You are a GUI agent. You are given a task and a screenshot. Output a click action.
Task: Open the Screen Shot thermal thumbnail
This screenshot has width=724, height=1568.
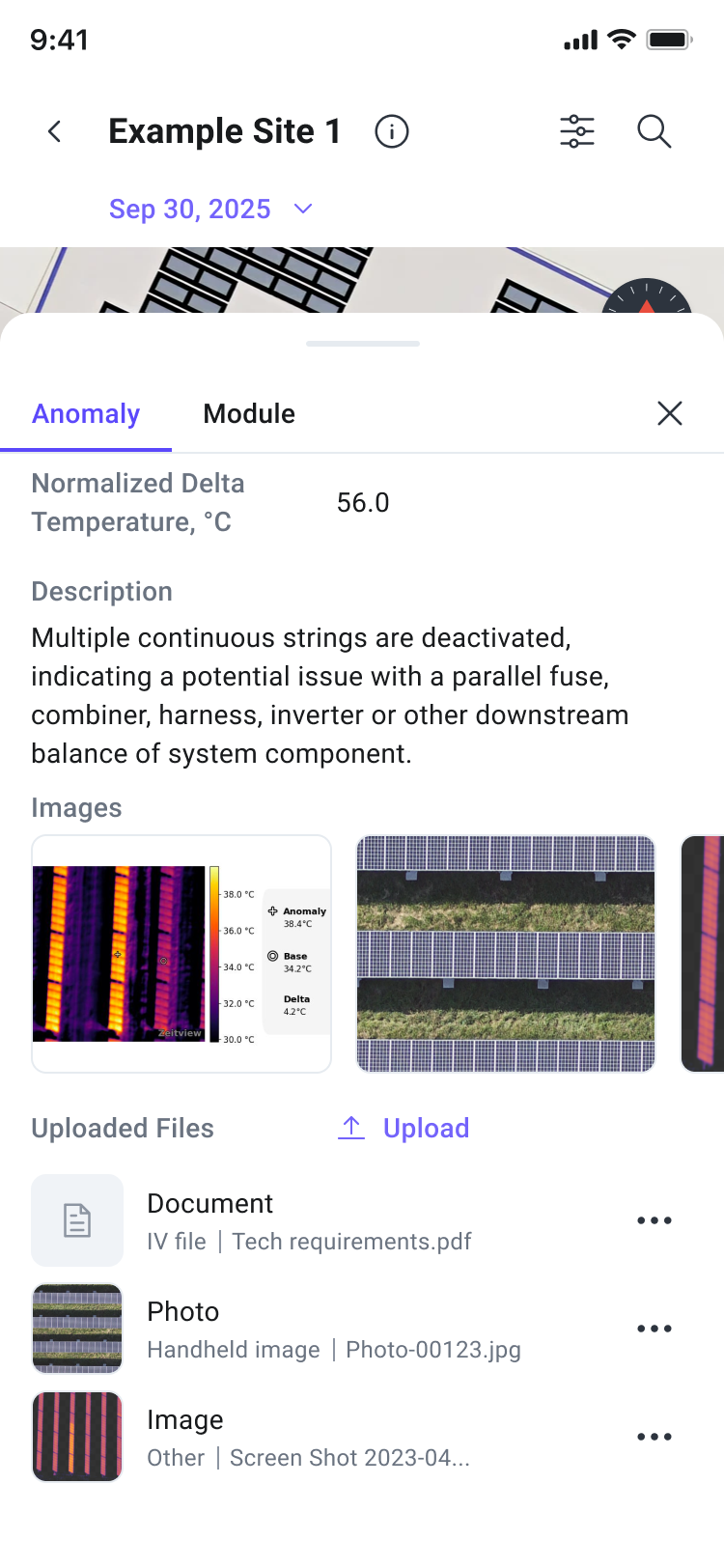tap(77, 1437)
